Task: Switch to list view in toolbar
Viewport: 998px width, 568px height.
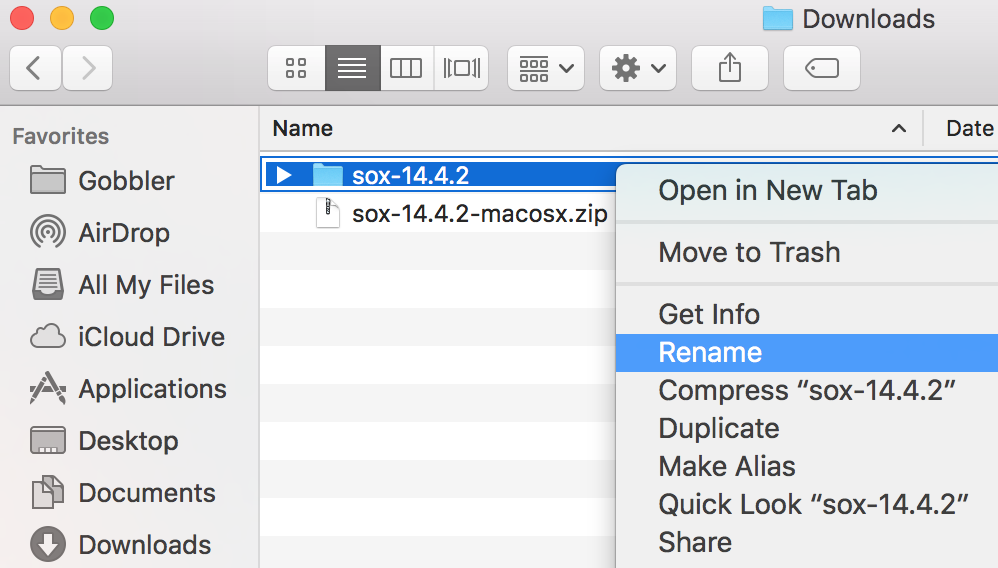Action: [353, 68]
